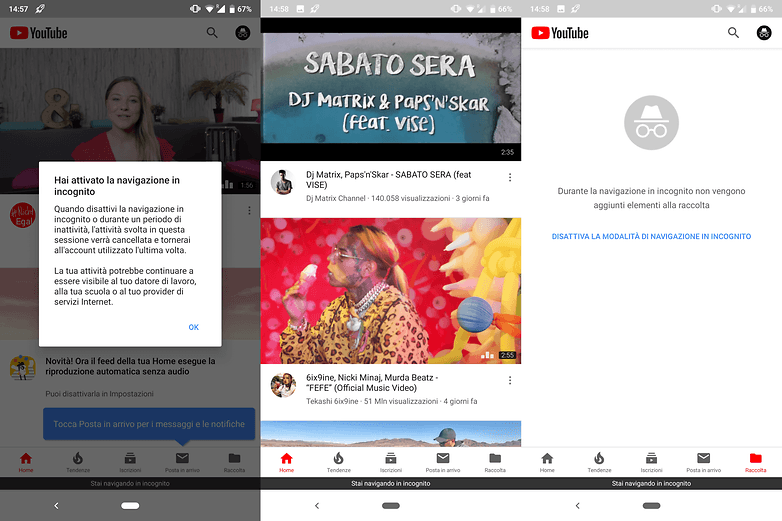Click the search magnifier in right screen
The width and height of the screenshot is (782, 521).
[733, 33]
